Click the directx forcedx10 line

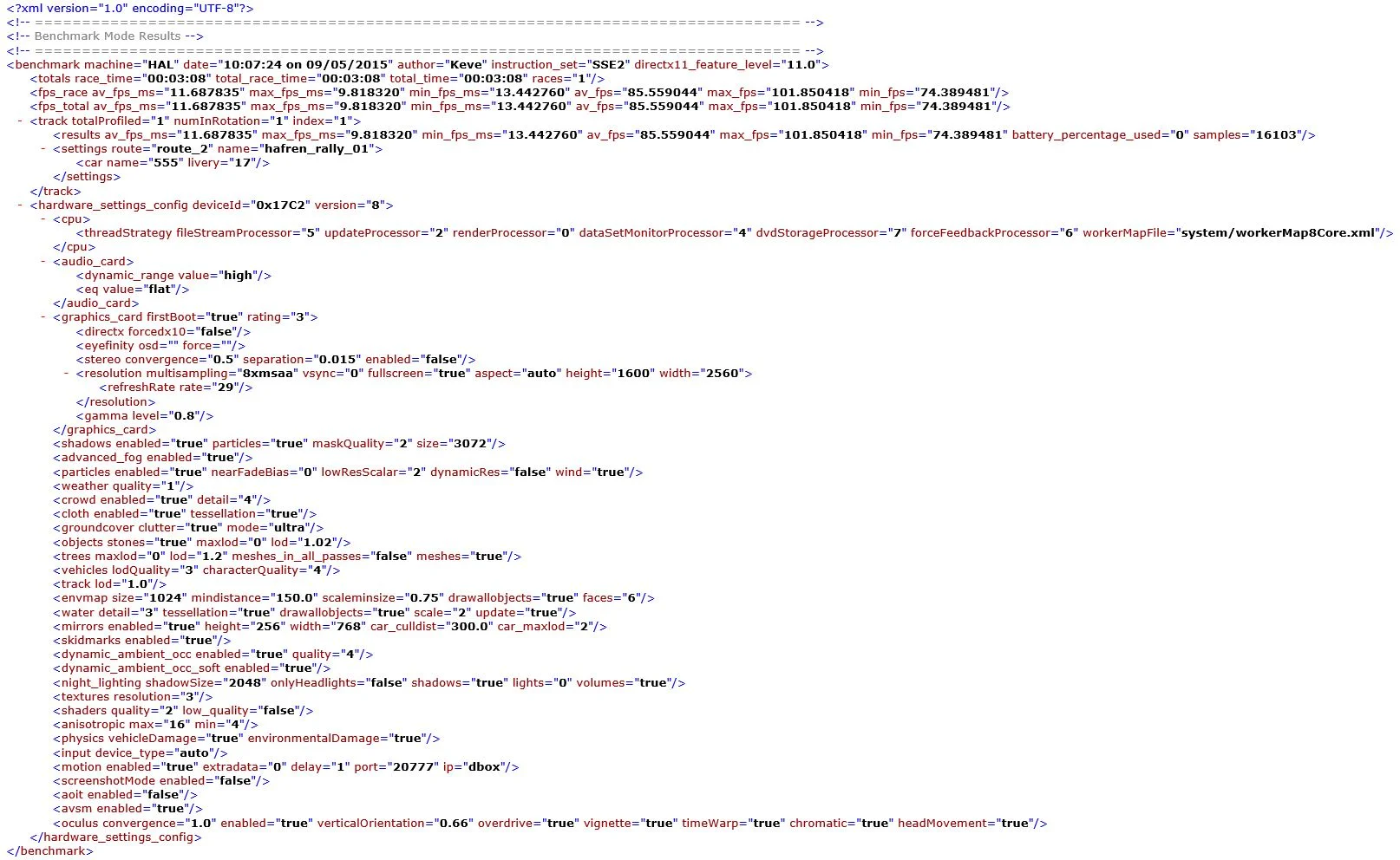164,332
